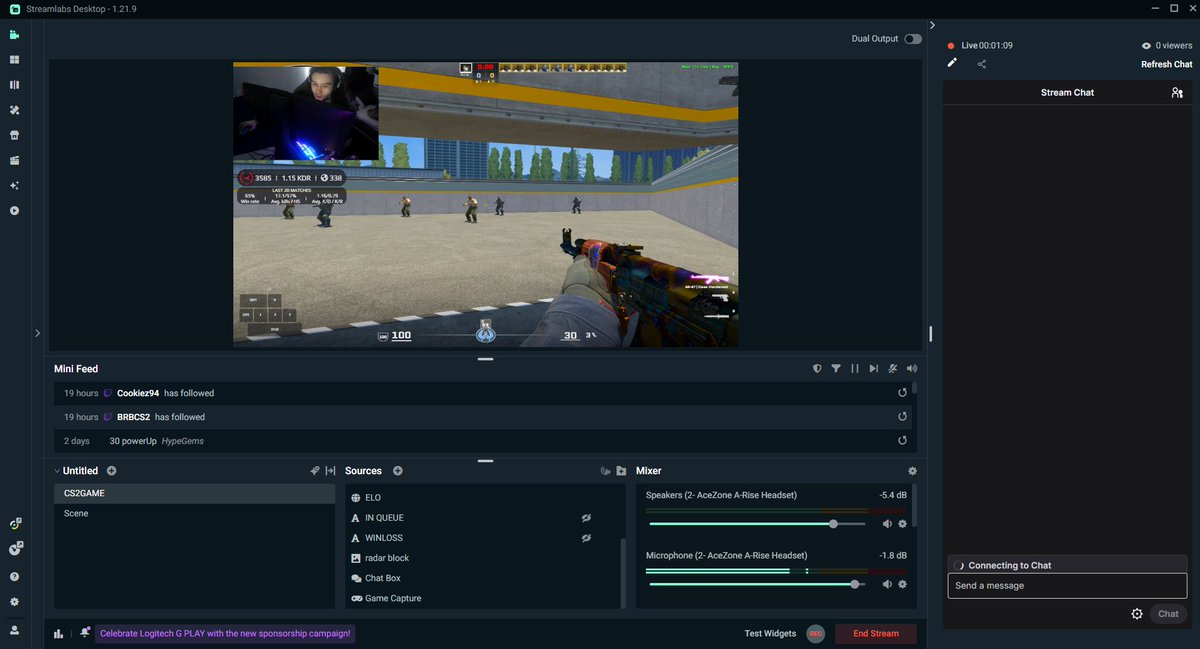Screen dimensions: 1200x649
Task: Pause the Mini Feed alert queue
Action: click(855, 369)
